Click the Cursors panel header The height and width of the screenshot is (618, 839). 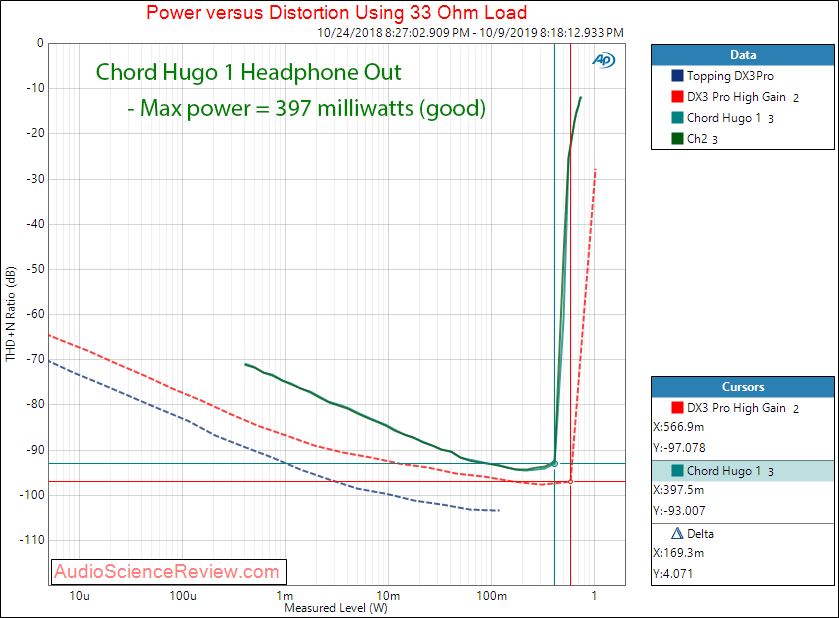[743, 386]
